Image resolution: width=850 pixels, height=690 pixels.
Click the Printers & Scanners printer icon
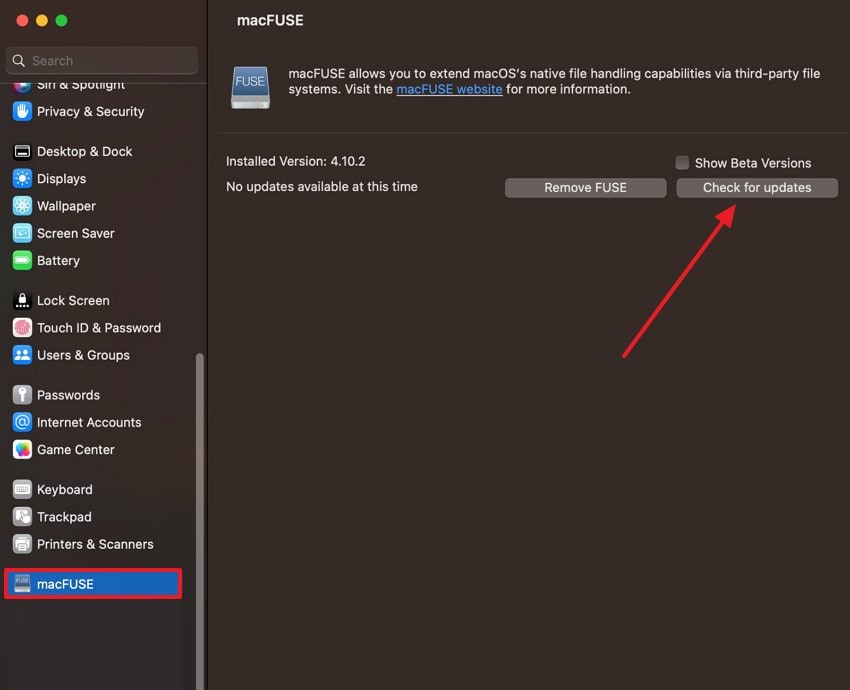tap(22, 544)
